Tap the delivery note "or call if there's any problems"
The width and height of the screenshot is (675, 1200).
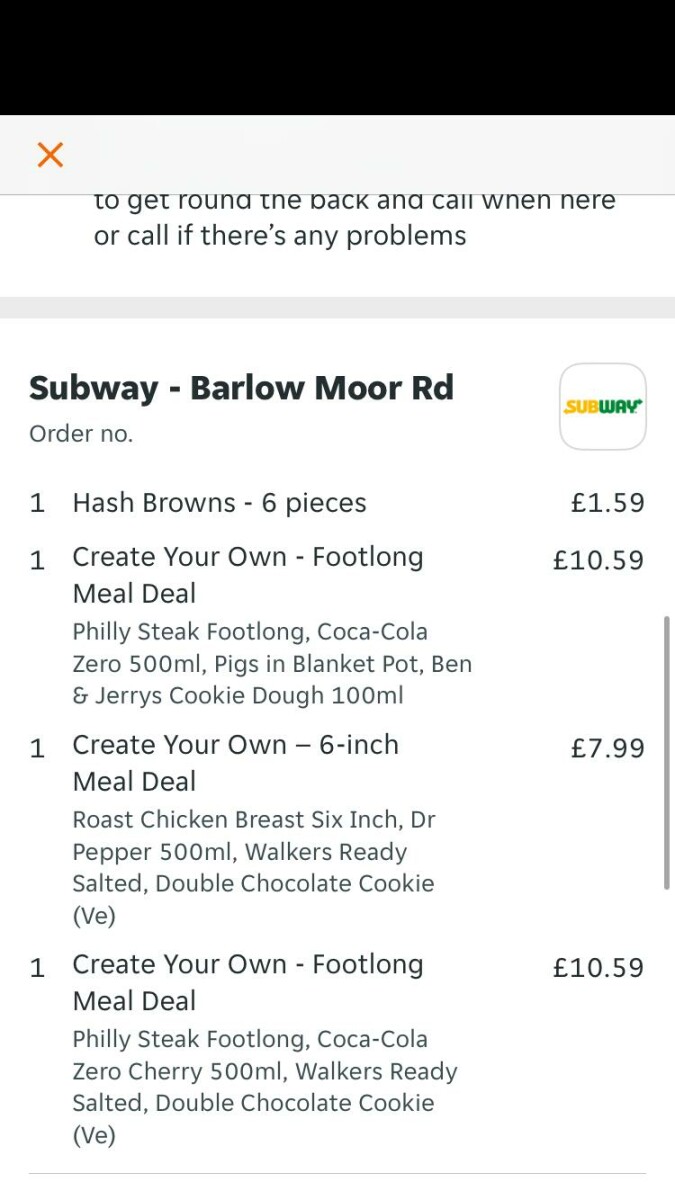pyautogui.click(x=280, y=236)
